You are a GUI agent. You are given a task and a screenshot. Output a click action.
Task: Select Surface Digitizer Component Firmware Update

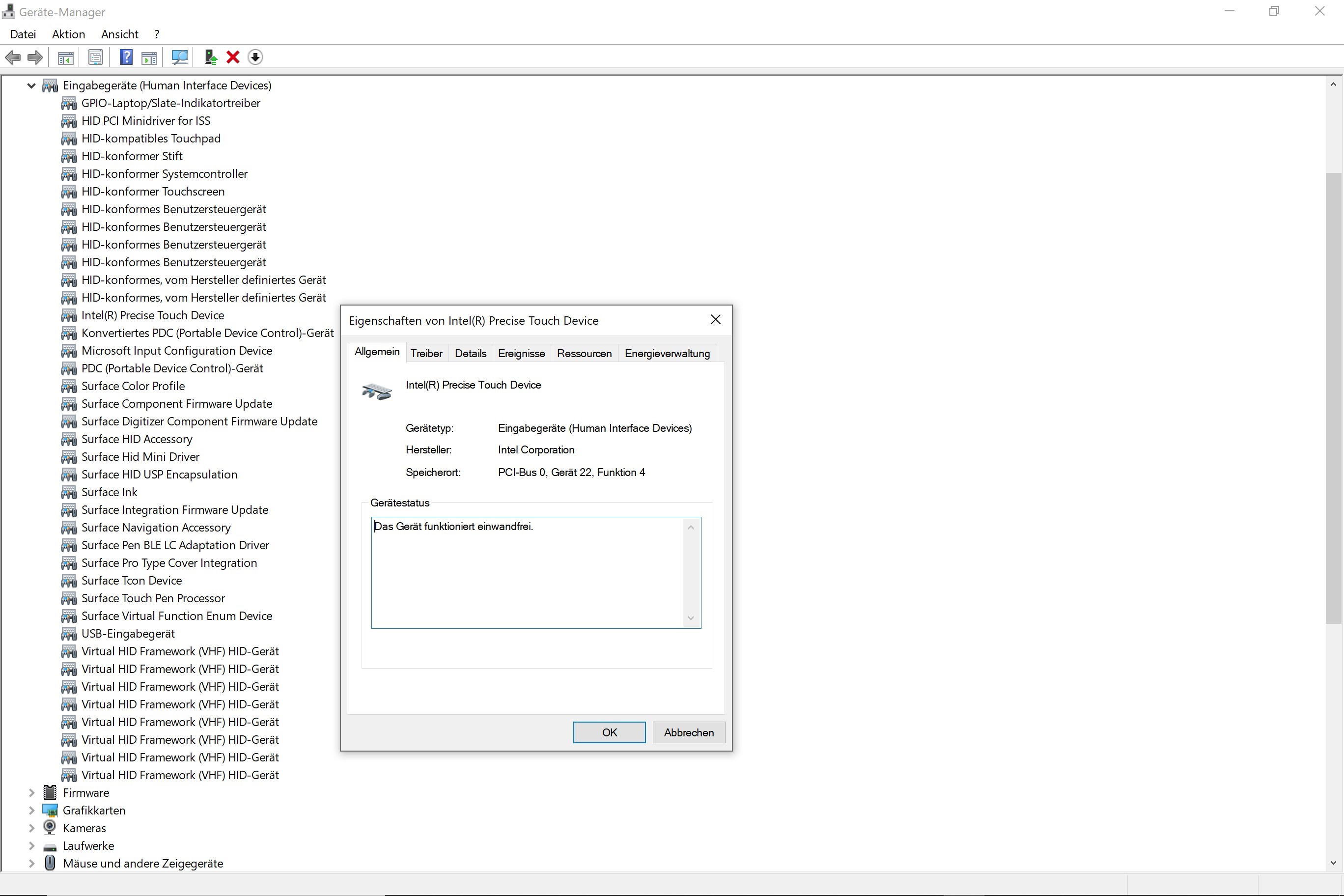(x=199, y=421)
